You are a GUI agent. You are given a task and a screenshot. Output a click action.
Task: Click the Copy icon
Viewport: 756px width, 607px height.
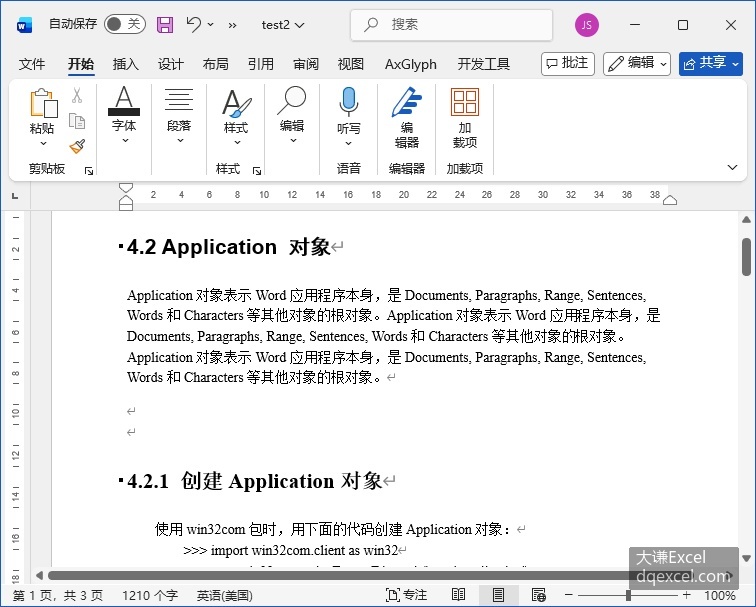[77, 121]
